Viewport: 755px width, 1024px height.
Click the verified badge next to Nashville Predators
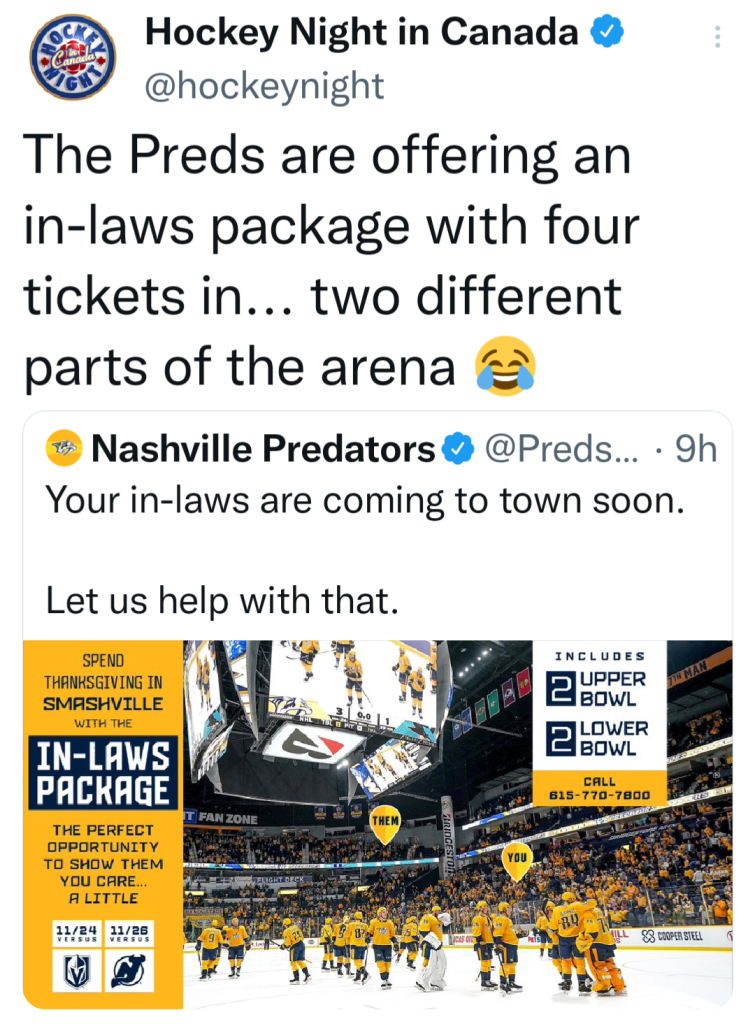pos(458,450)
